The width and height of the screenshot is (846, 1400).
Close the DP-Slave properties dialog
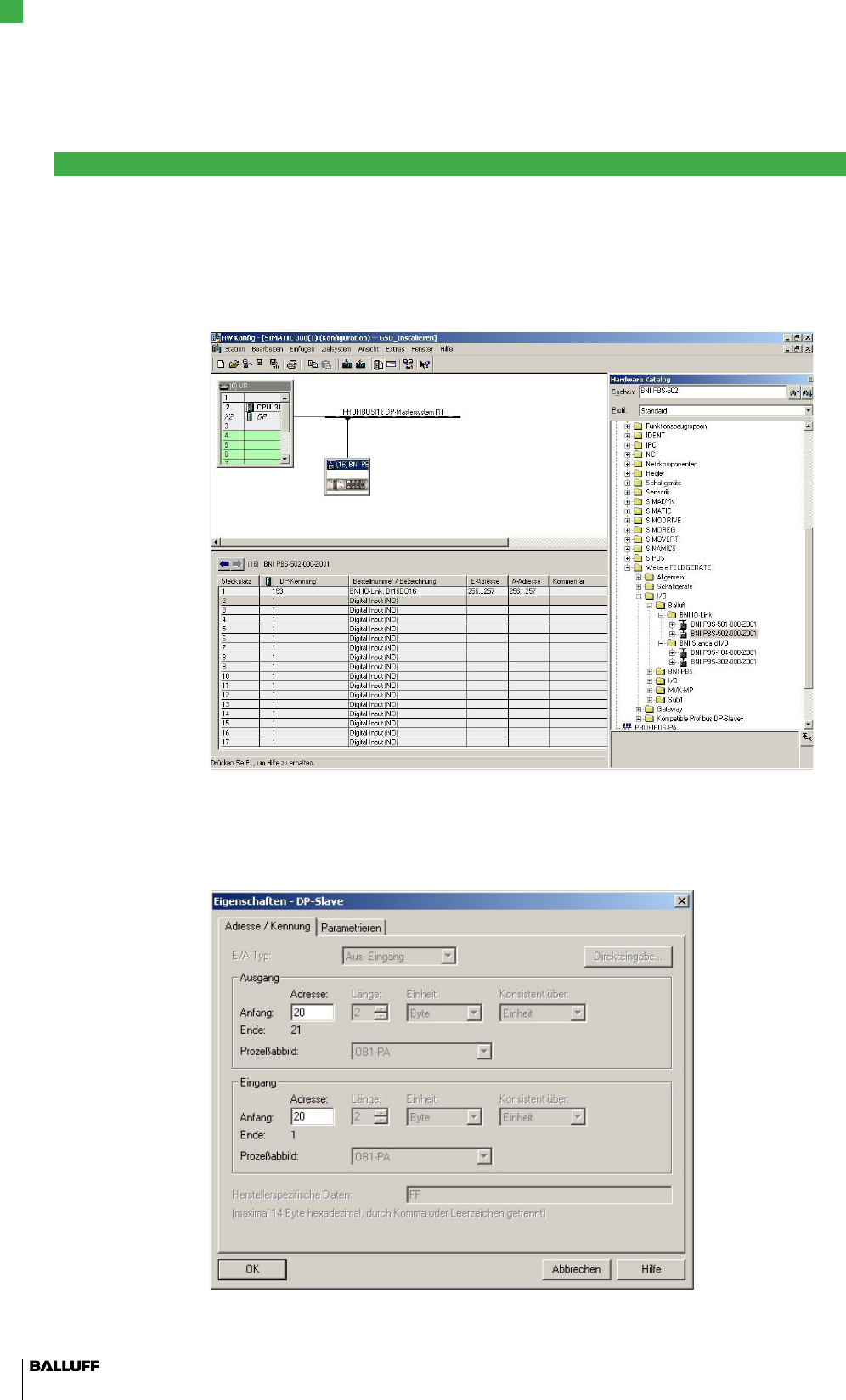681,901
